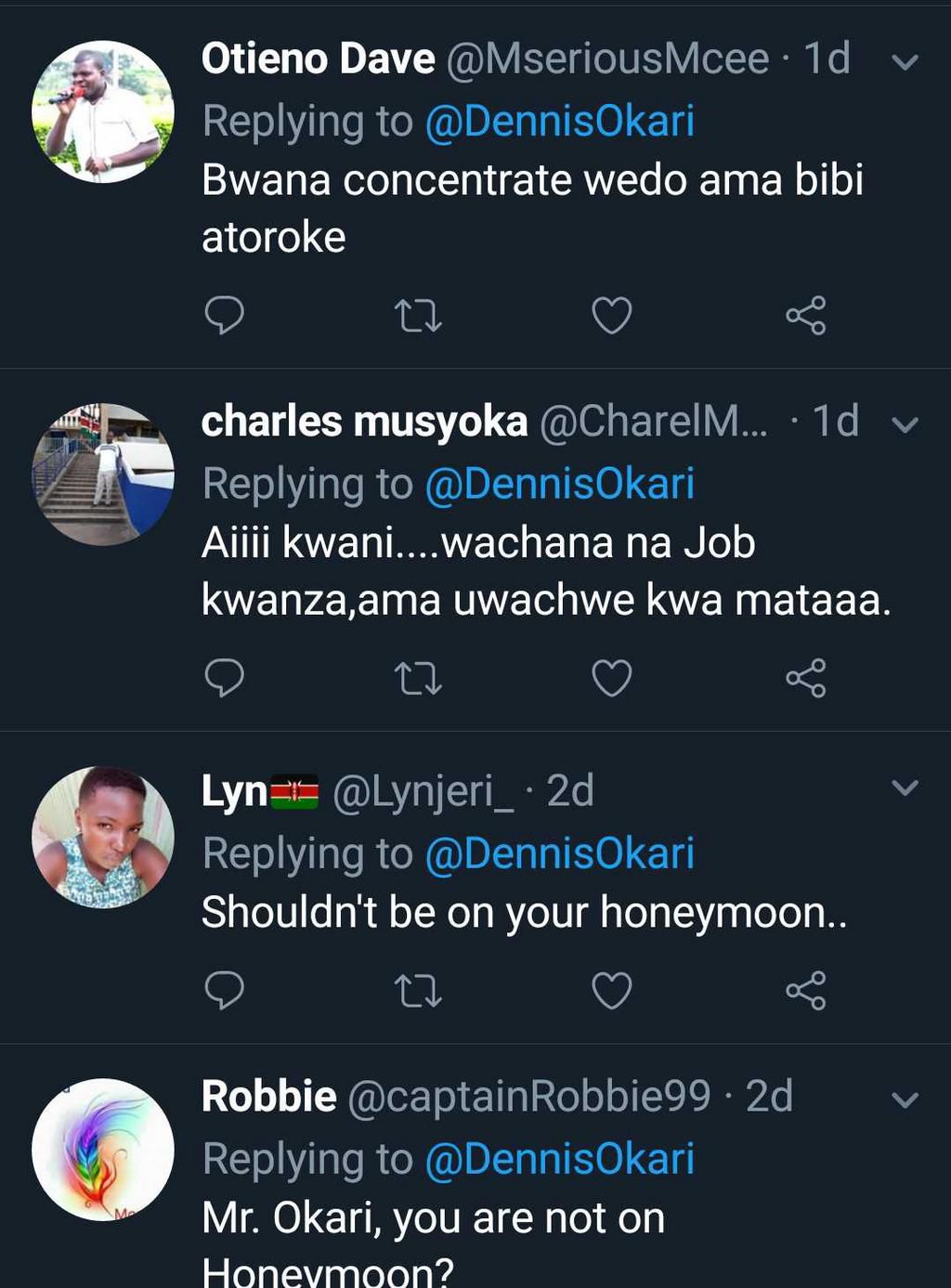This screenshot has width=951, height=1288.
Task: Share Lyn's honeymoon tweet
Action: pyautogui.click(x=805, y=991)
